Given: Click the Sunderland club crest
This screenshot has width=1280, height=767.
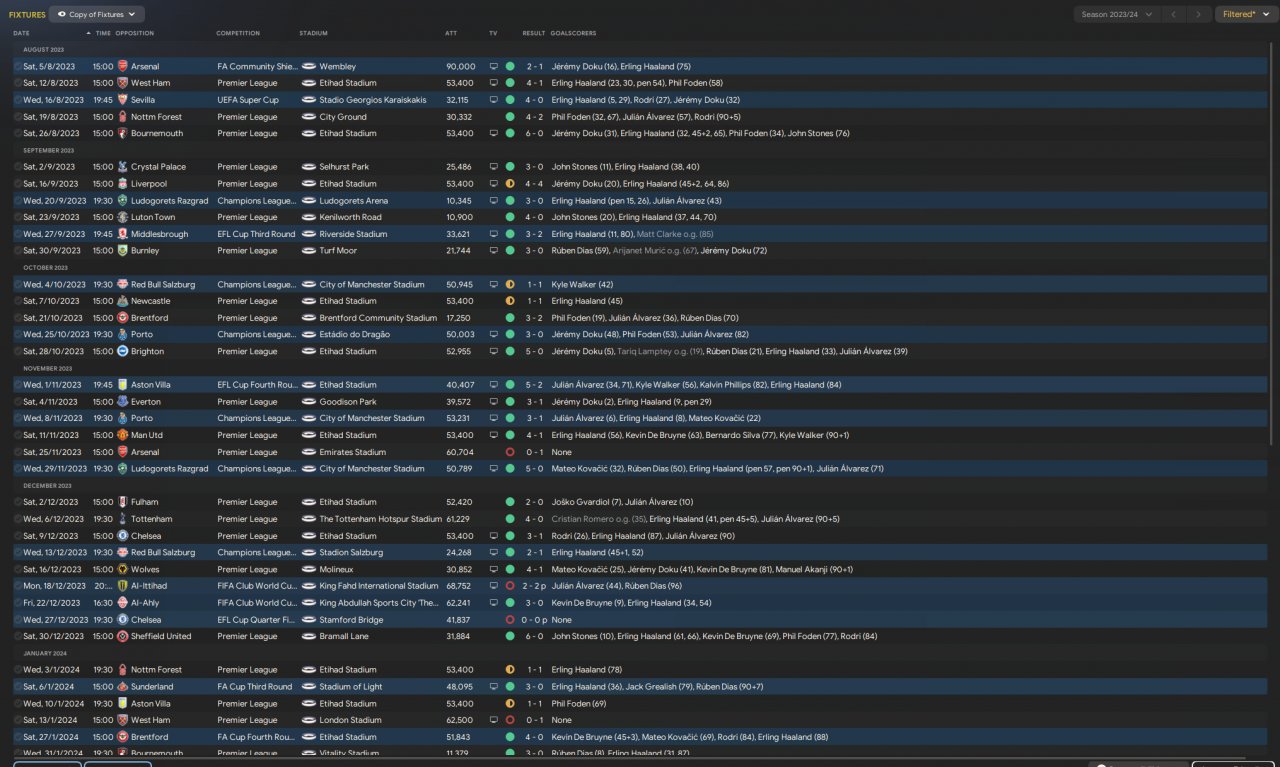Looking at the screenshot, I should coord(123,687).
